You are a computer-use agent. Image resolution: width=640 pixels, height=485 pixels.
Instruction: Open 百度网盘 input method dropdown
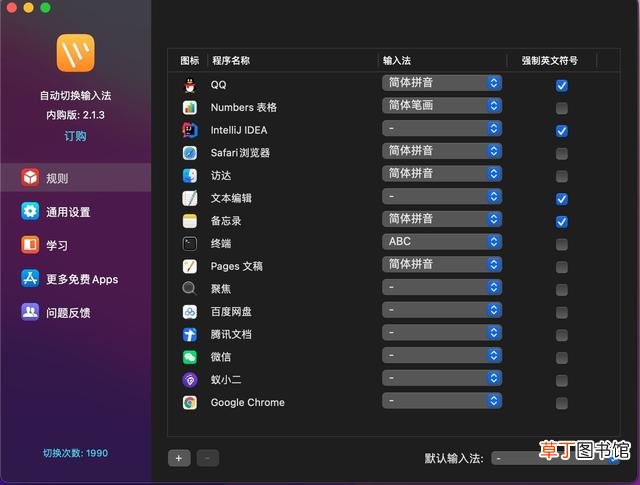[x=442, y=310]
